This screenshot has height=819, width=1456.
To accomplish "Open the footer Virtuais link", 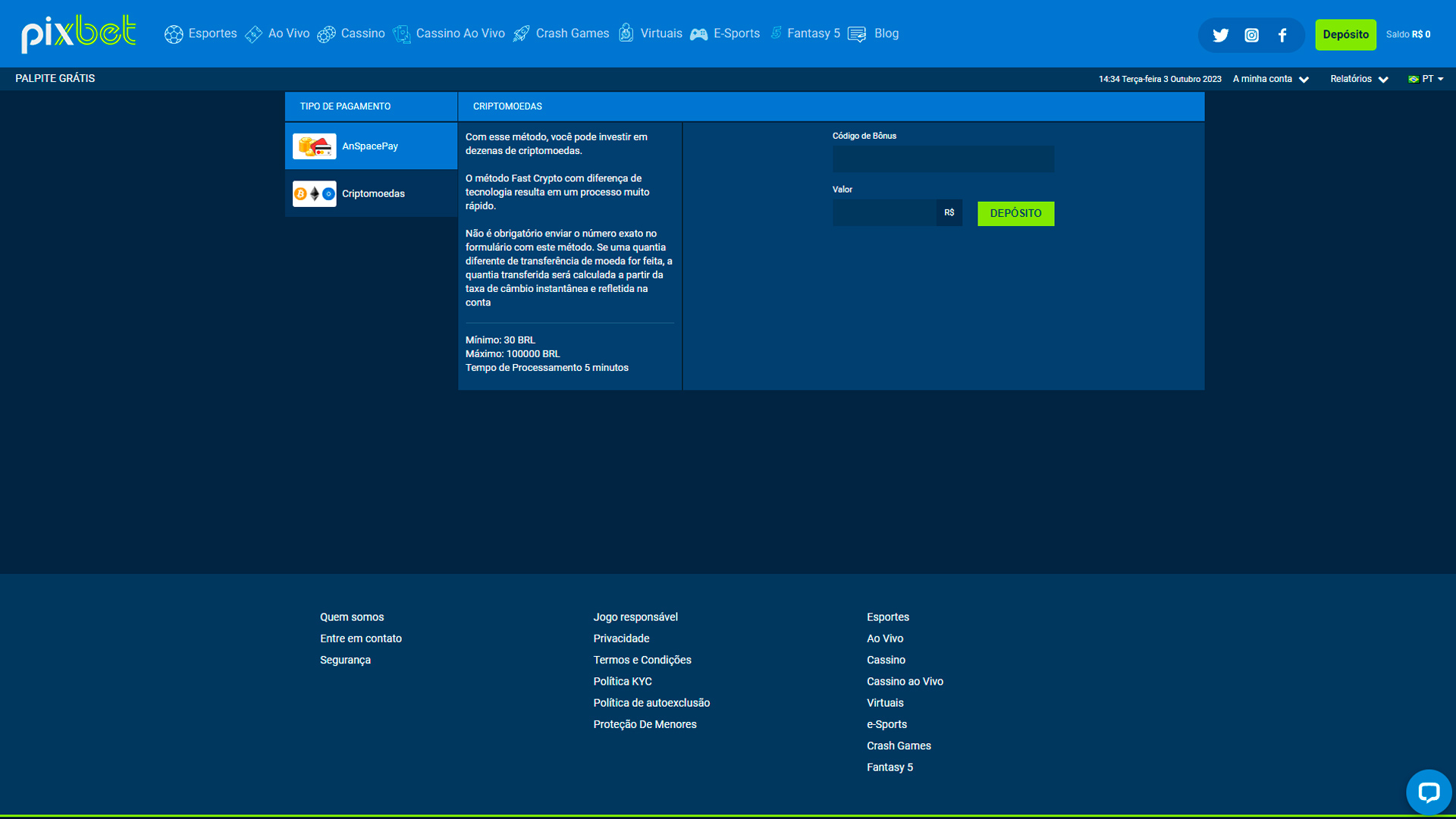I will [x=885, y=703].
